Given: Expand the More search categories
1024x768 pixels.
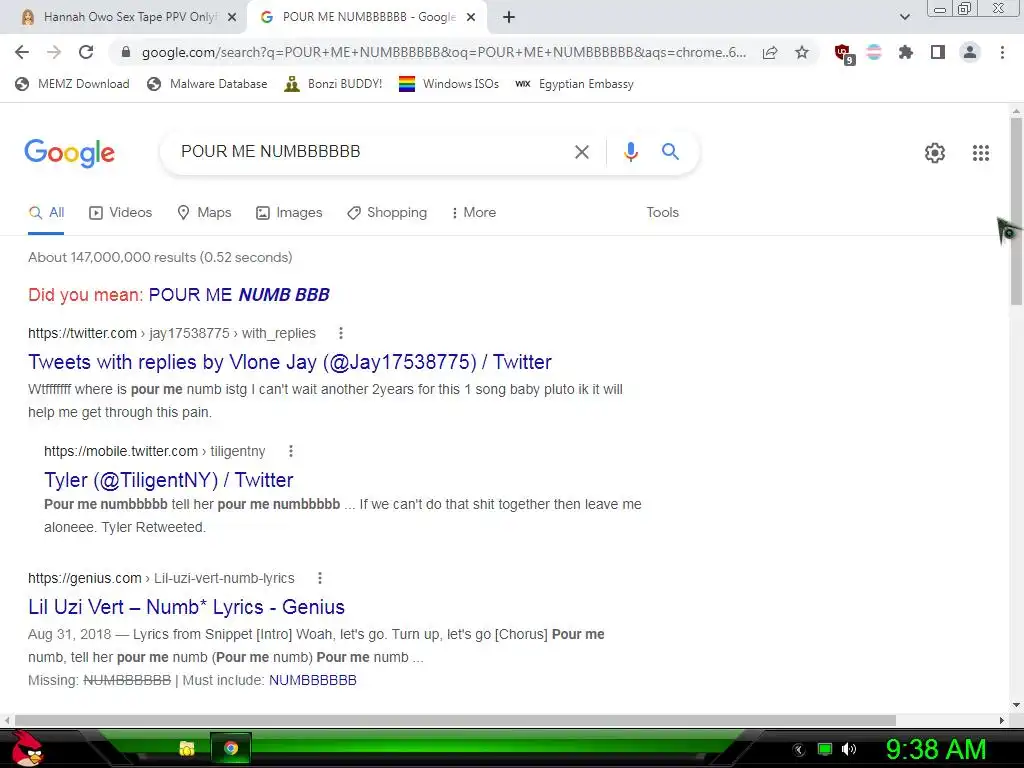Looking at the screenshot, I should click(473, 213).
